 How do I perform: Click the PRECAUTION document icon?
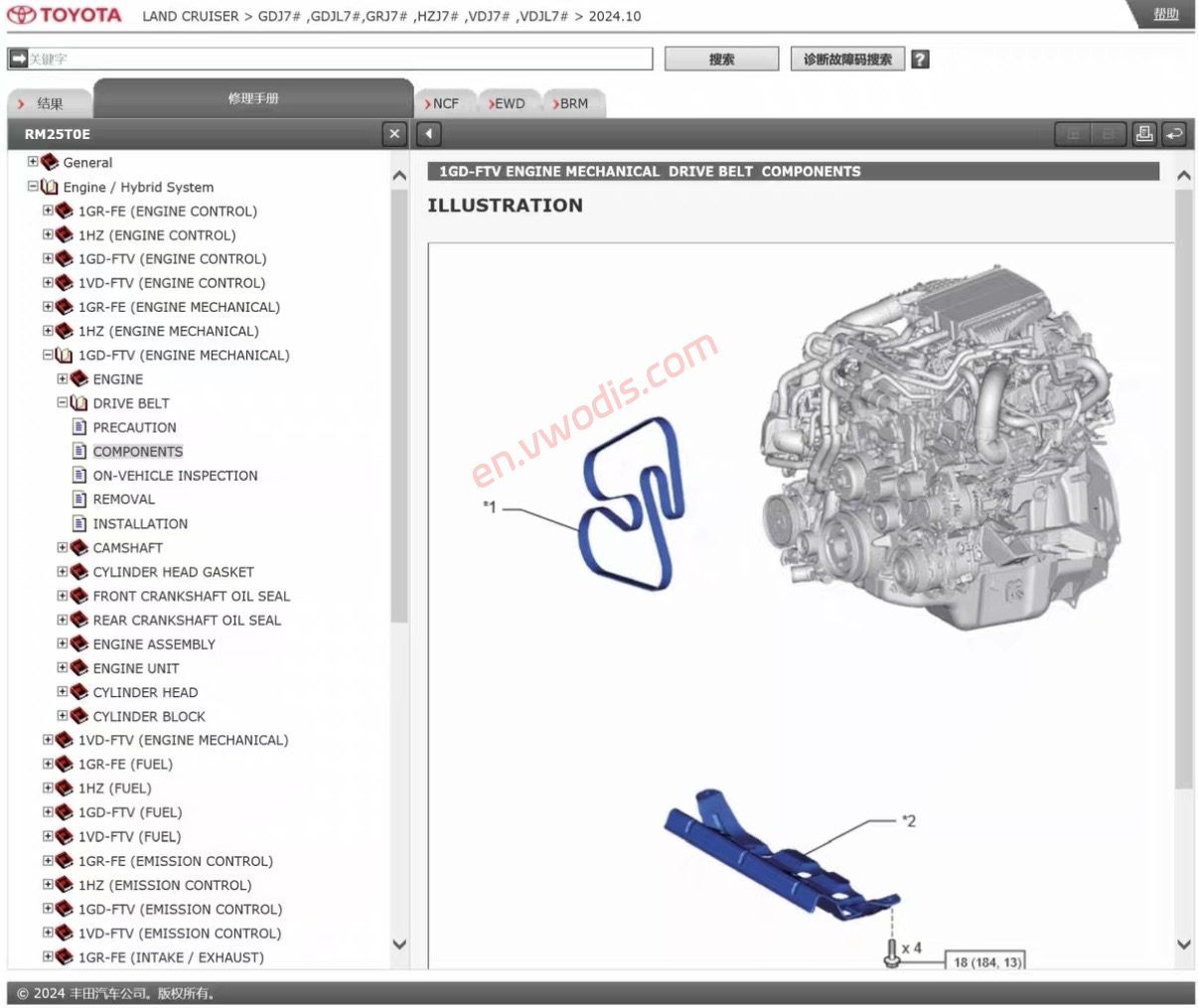(x=79, y=427)
